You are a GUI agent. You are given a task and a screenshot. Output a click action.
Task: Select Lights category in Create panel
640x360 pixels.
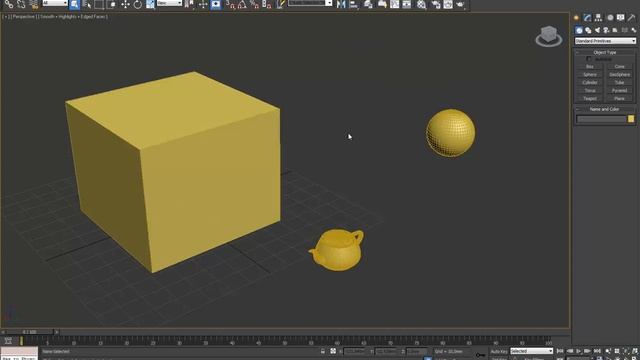pos(597,30)
